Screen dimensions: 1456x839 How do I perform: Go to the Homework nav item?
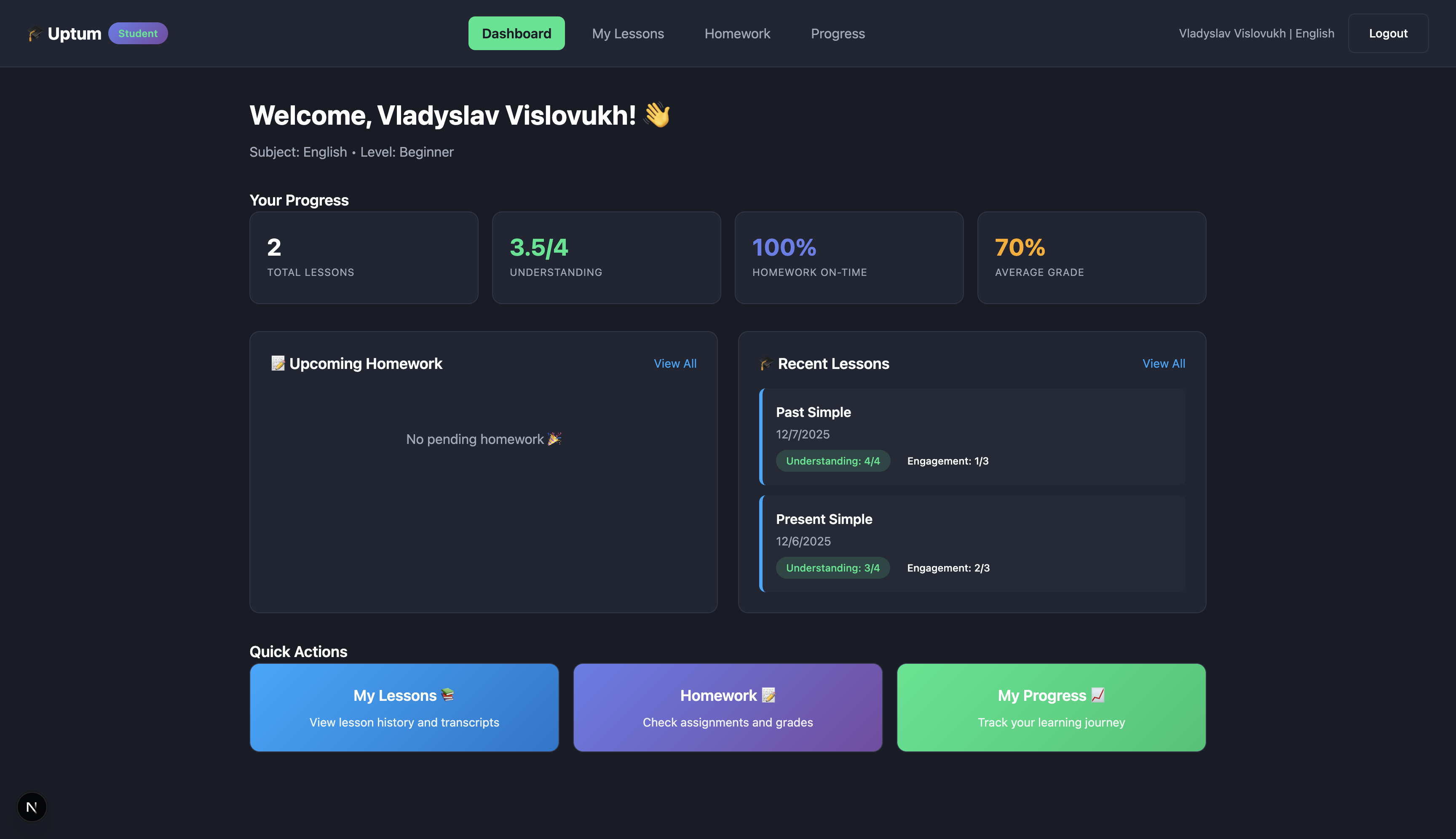[737, 33]
